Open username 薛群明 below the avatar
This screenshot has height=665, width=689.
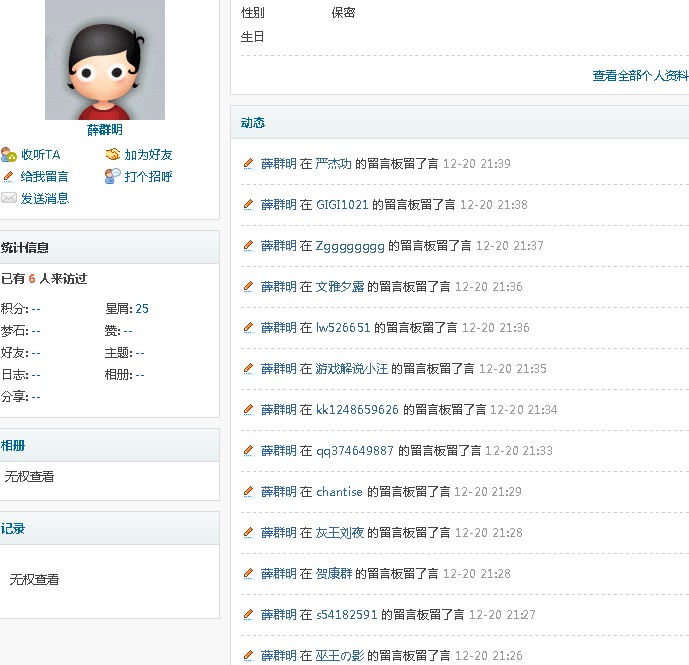tap(105, 130)
